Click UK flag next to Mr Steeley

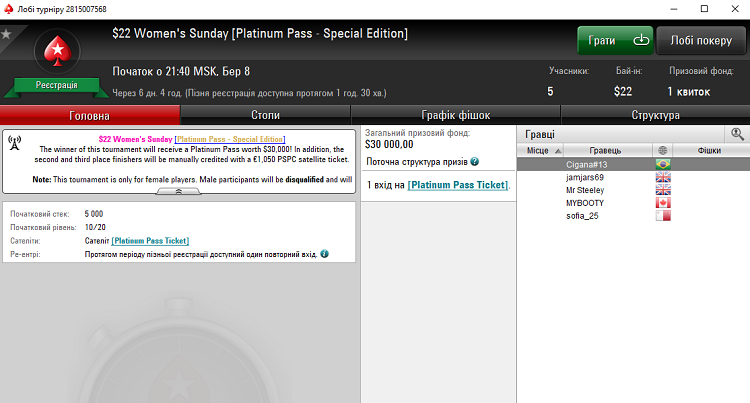click(663, 190)
